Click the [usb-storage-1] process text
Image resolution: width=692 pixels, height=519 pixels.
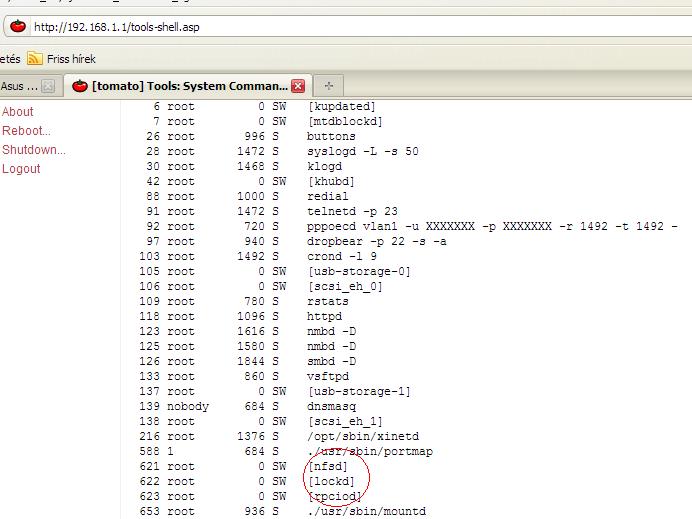click(x=359, y=391)
